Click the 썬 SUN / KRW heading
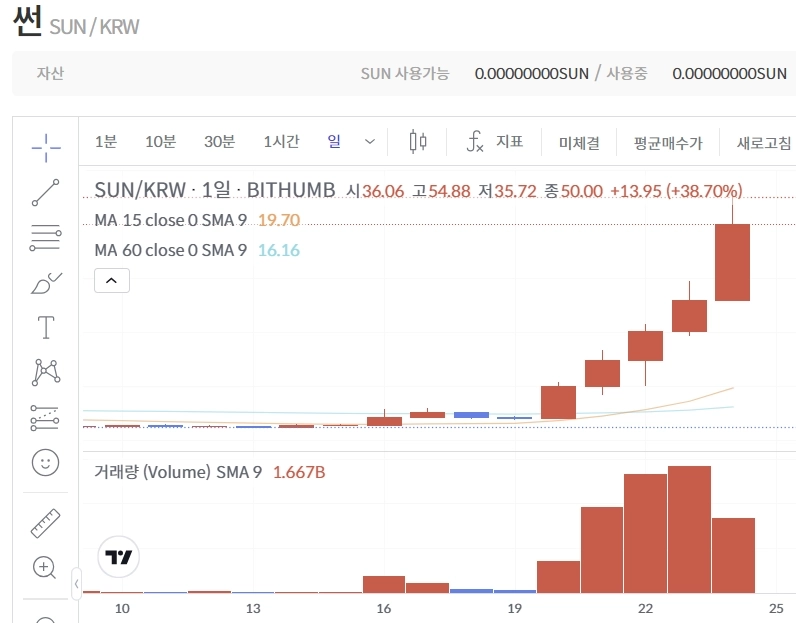 76,21
